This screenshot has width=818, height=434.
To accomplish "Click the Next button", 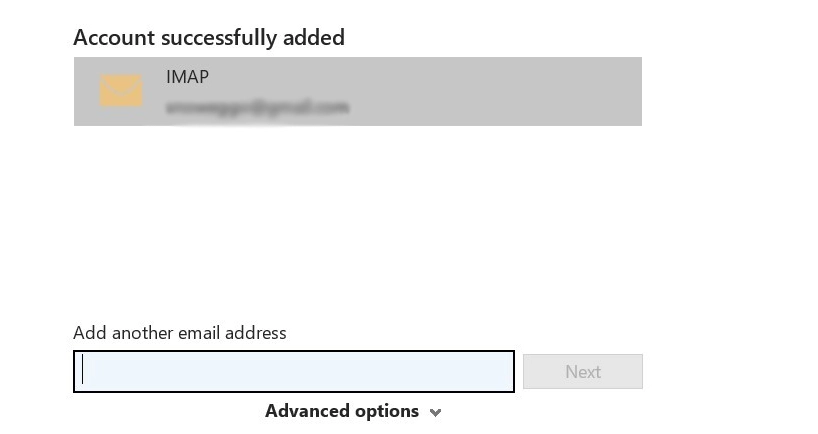I will point(582,372).
